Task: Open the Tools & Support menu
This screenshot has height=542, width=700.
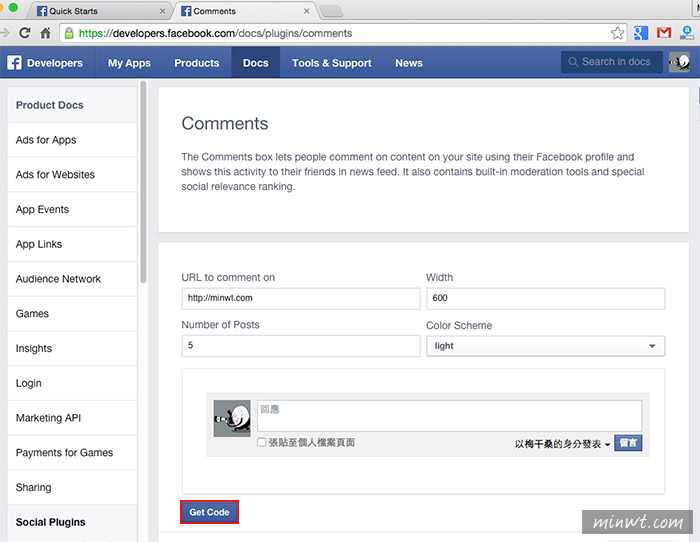Action: tap(332, 63)
